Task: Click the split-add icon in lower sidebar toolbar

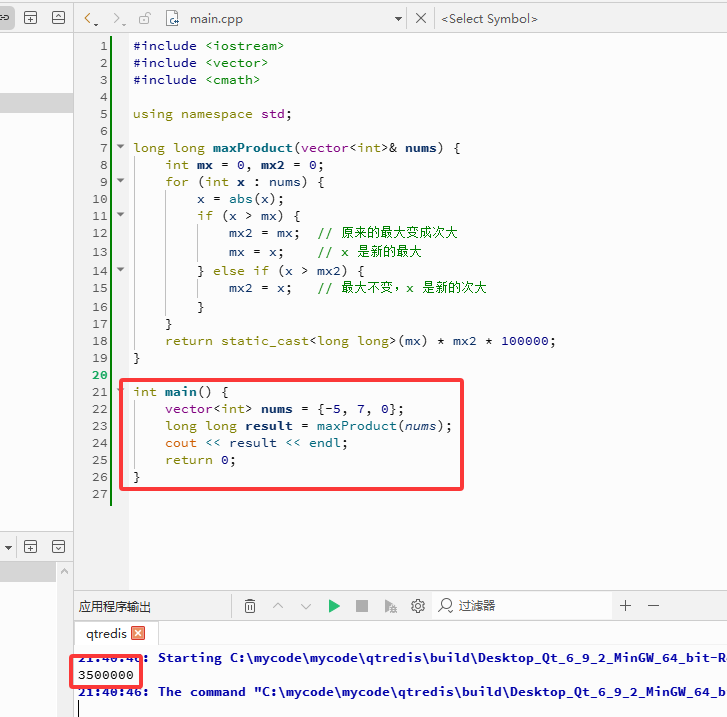Action: (x=31, y=547)
